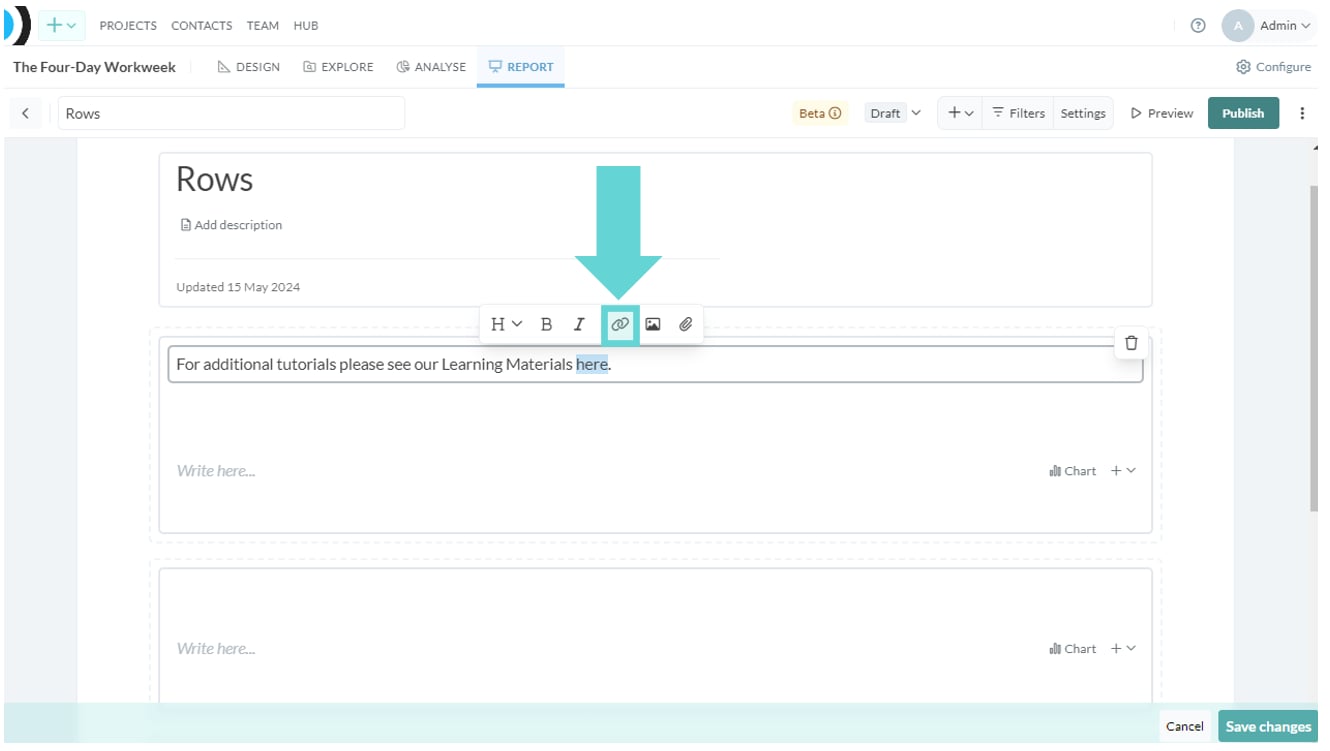Edit the report name field 'Rows'
Image resolution: width=1330 pixels, height=751 pixels.
point(231,113)
